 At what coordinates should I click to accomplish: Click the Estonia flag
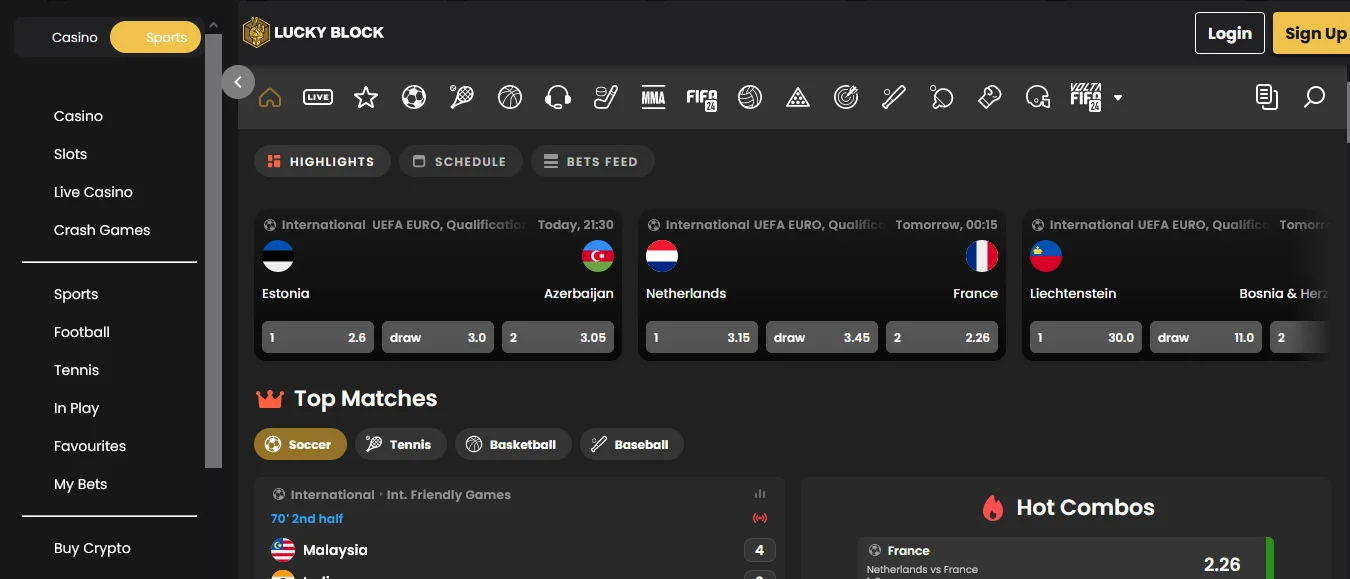pyautogui.click(x=278, y=256)
